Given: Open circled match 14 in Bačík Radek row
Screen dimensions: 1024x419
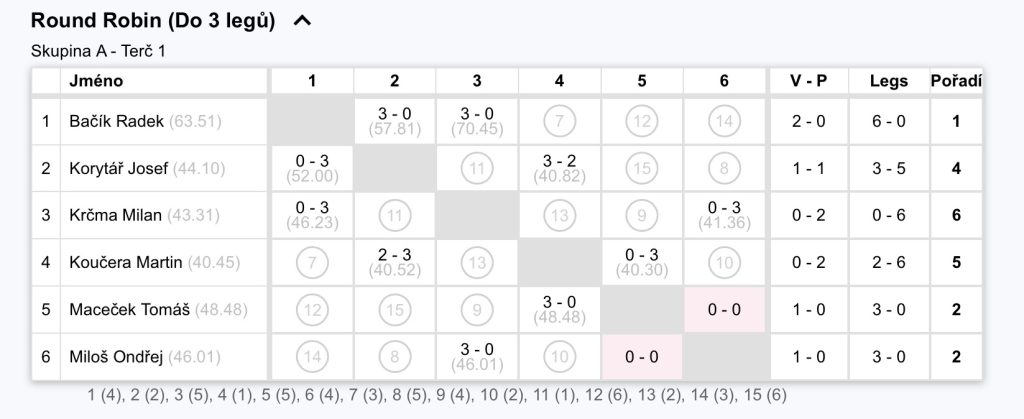Looking at the screenshot, I should pyautogui.click(x=724, y=121).
